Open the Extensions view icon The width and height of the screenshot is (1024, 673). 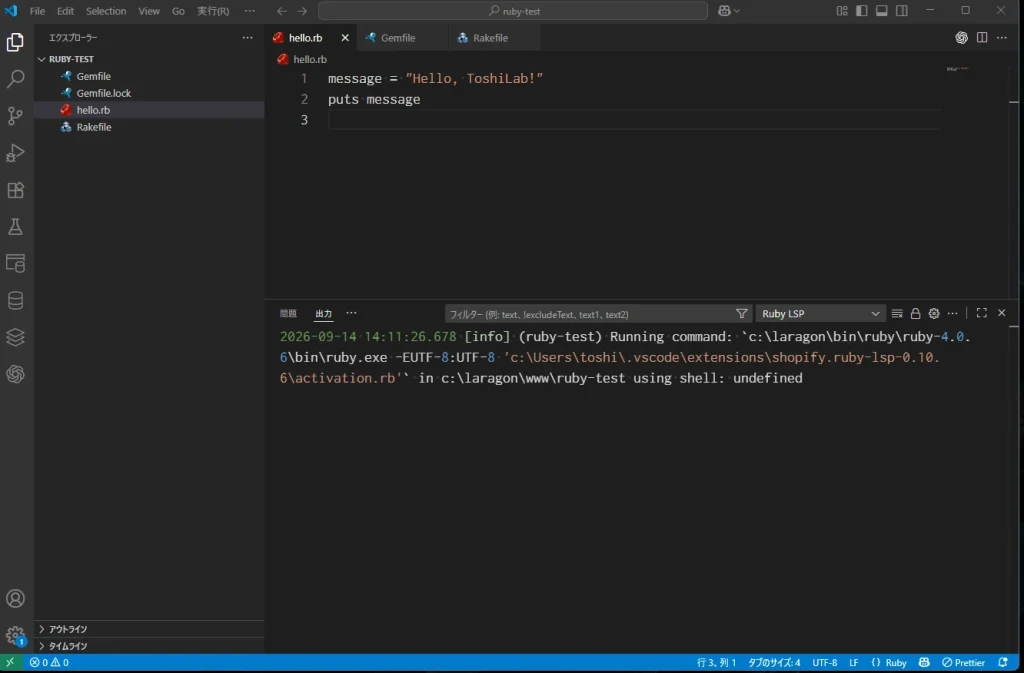tap(15, 190)
